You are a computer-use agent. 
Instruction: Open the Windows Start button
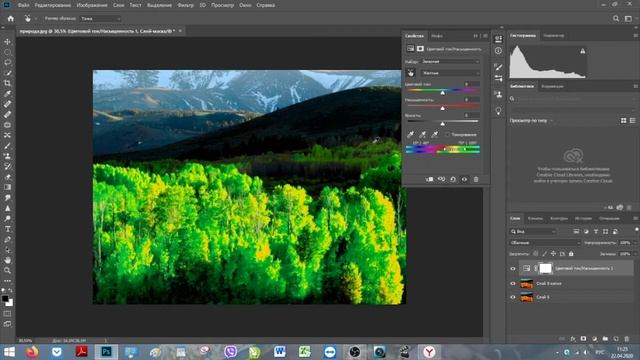9,352
